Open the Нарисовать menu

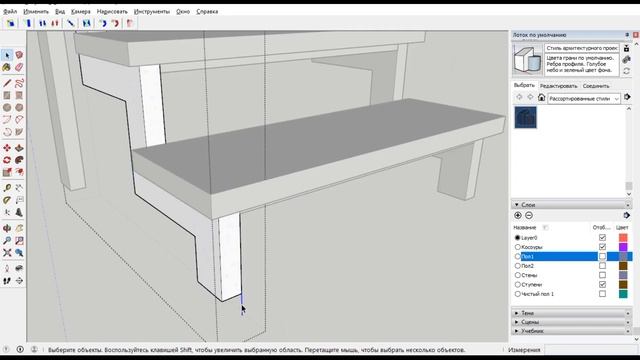tap(112, 11)
